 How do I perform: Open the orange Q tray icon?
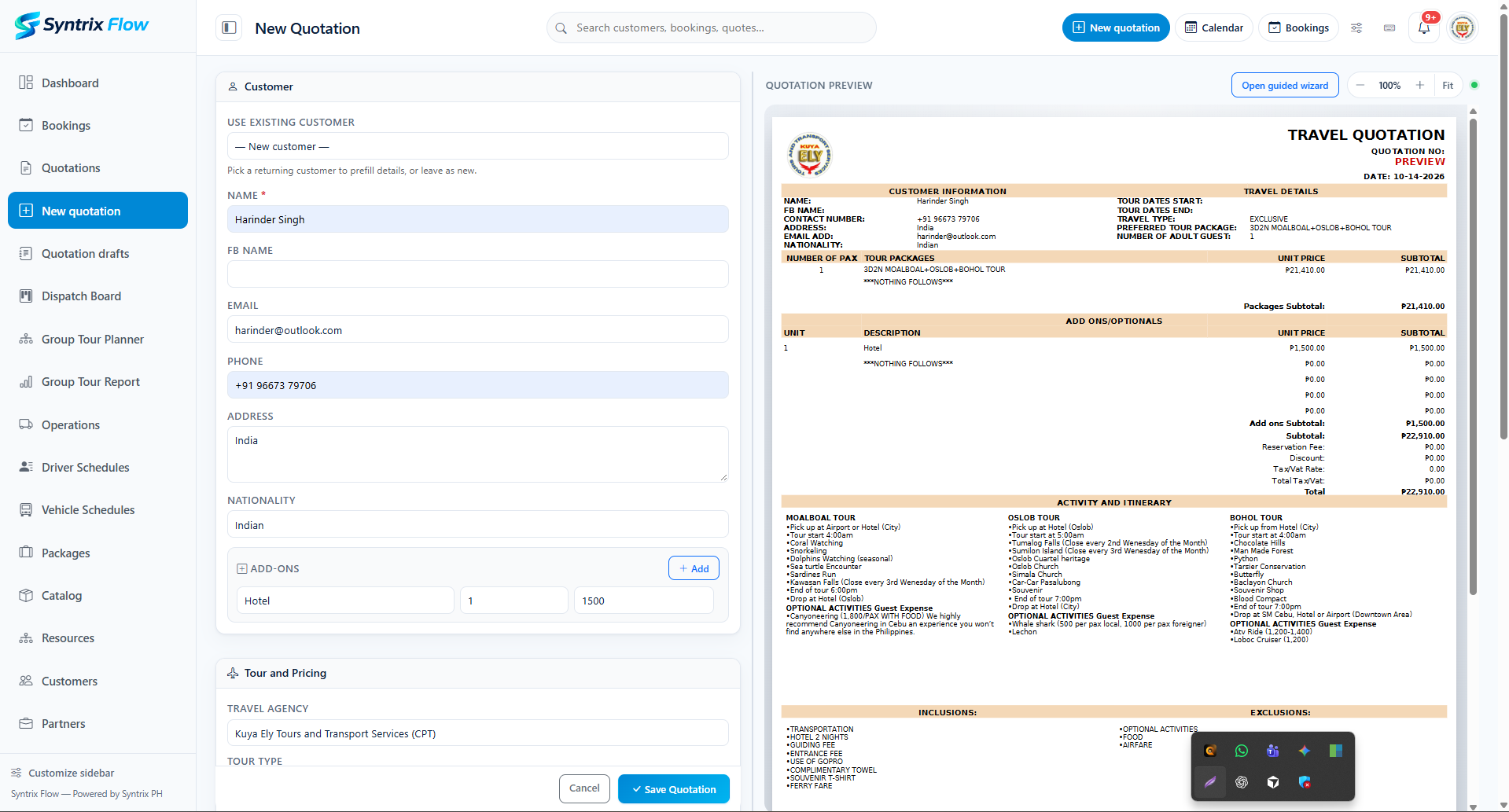(1210, 751)
